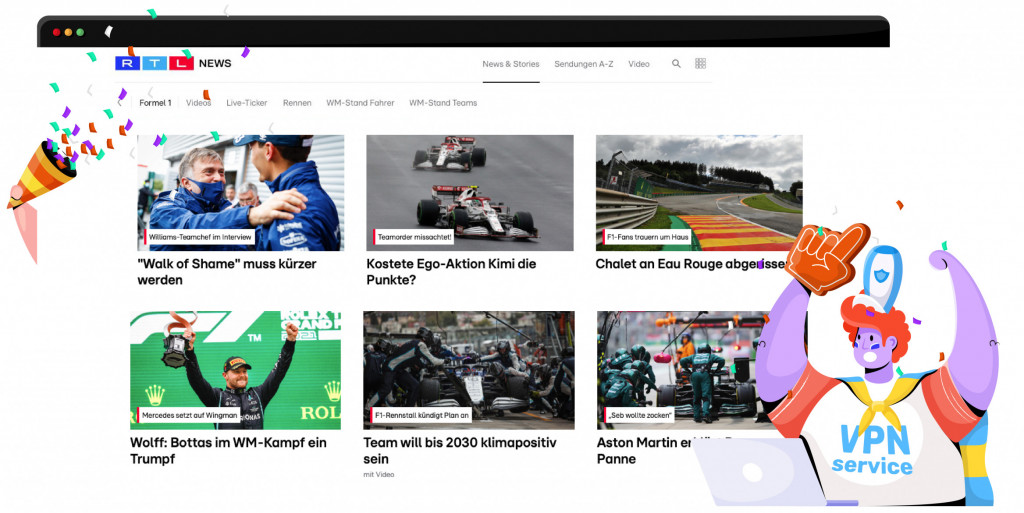This screenshot has width=1024, height=513.
Task: Select the News & Stories tab
Action: coord(510,64)
